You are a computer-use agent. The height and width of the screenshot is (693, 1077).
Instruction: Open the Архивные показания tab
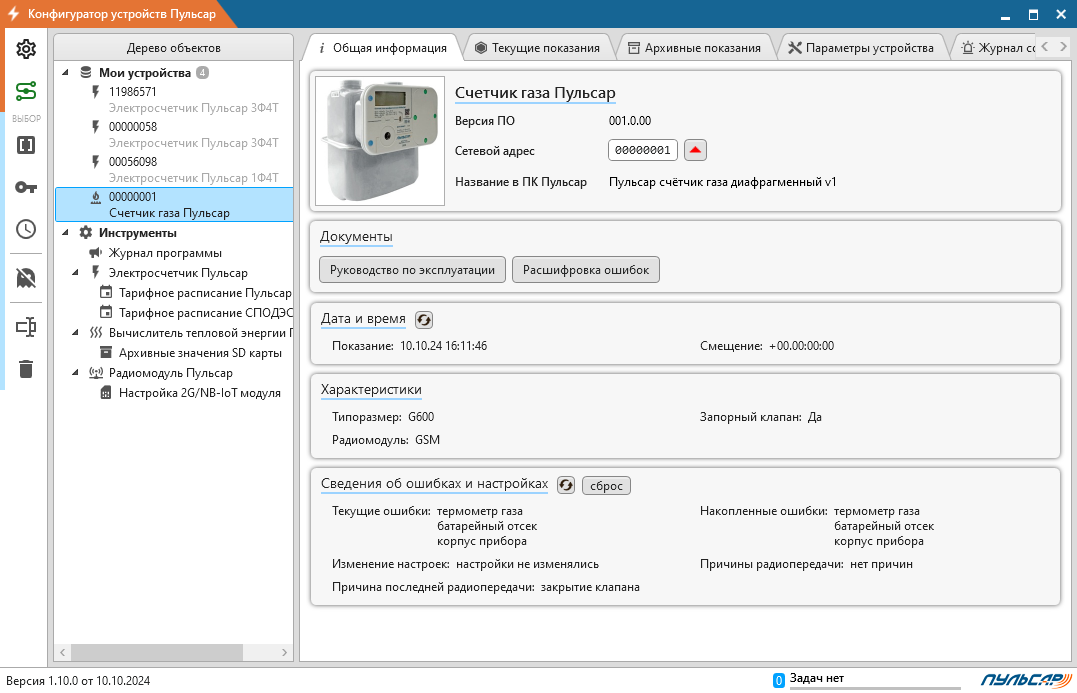click(694, 47)
